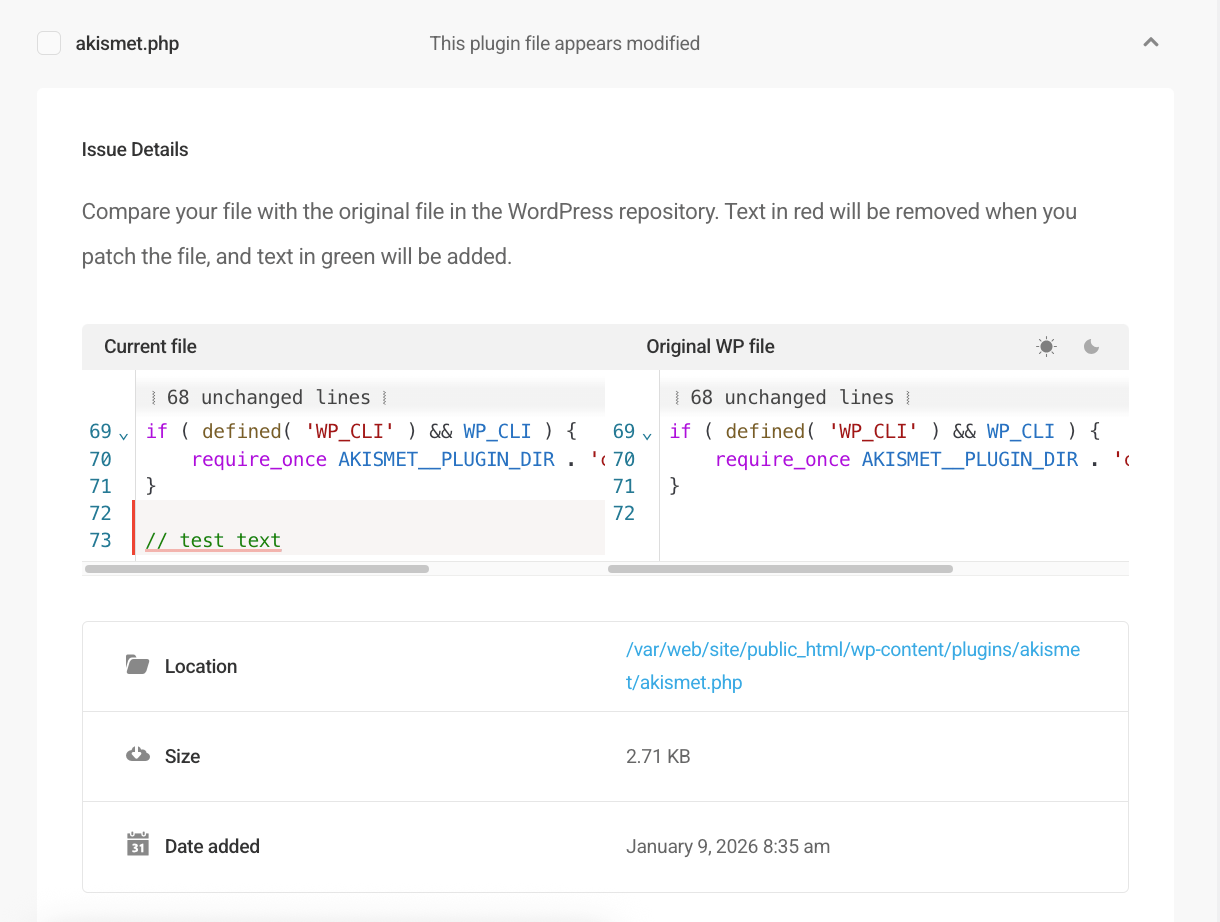Click the horizontal scrollbar under Current file
This screenshot has height=922, width=1220.
pos(255,568)
